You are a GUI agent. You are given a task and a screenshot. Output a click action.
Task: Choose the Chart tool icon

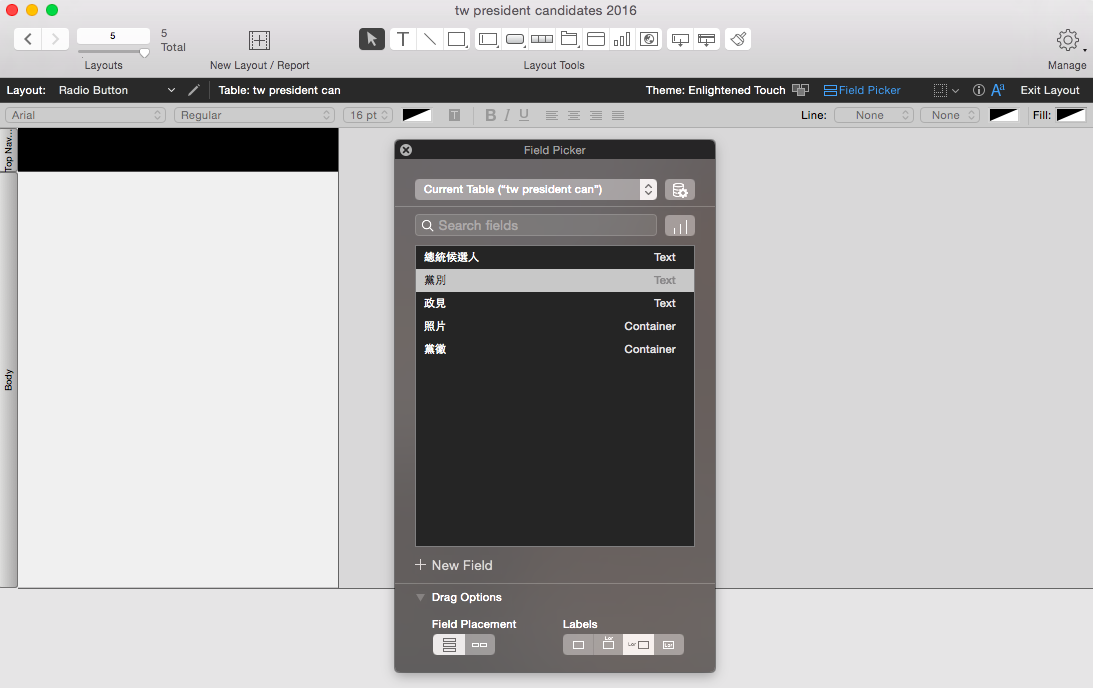point(622,39)
